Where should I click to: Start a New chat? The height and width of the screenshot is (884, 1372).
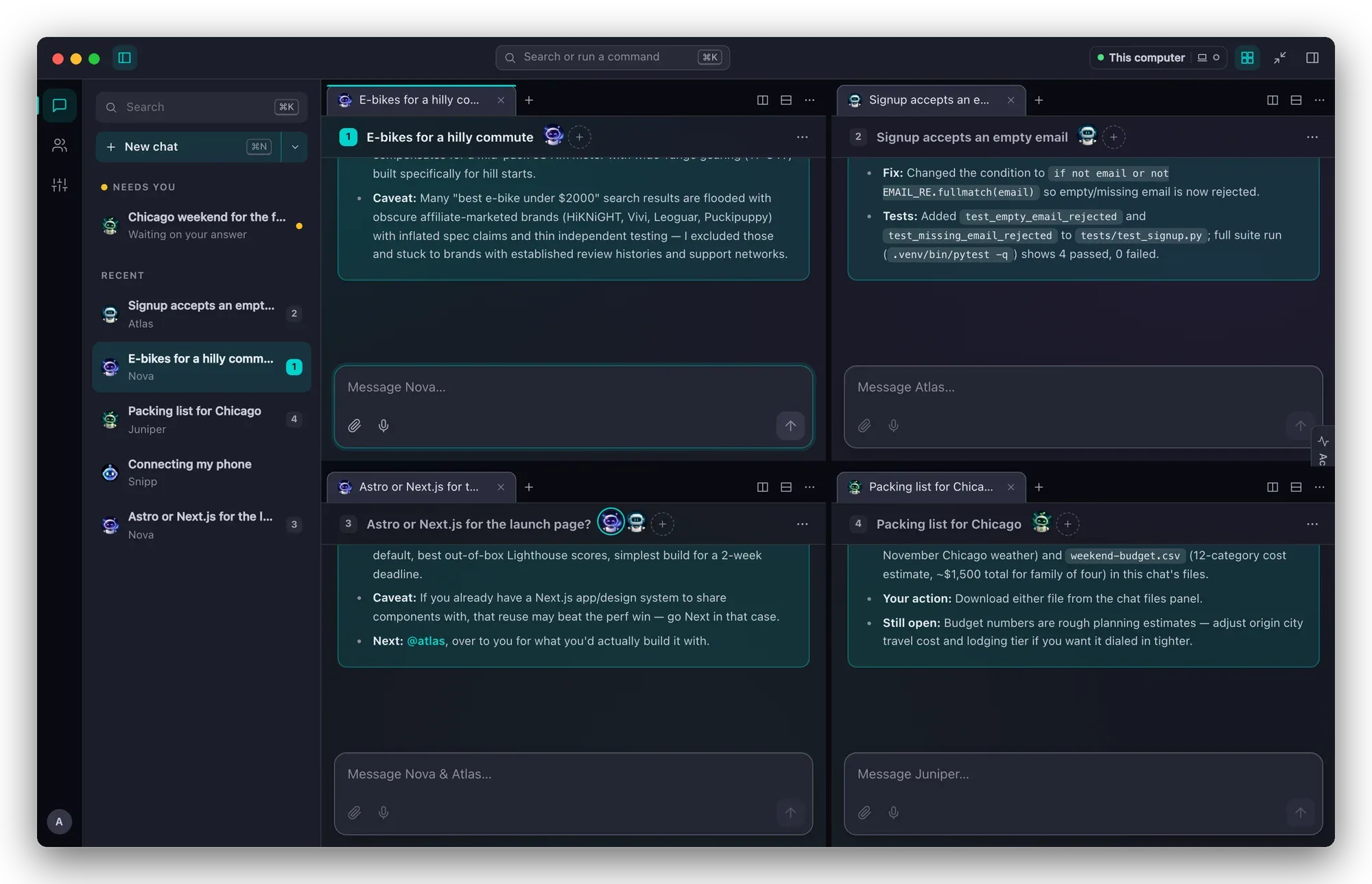[x=189, y=147]
